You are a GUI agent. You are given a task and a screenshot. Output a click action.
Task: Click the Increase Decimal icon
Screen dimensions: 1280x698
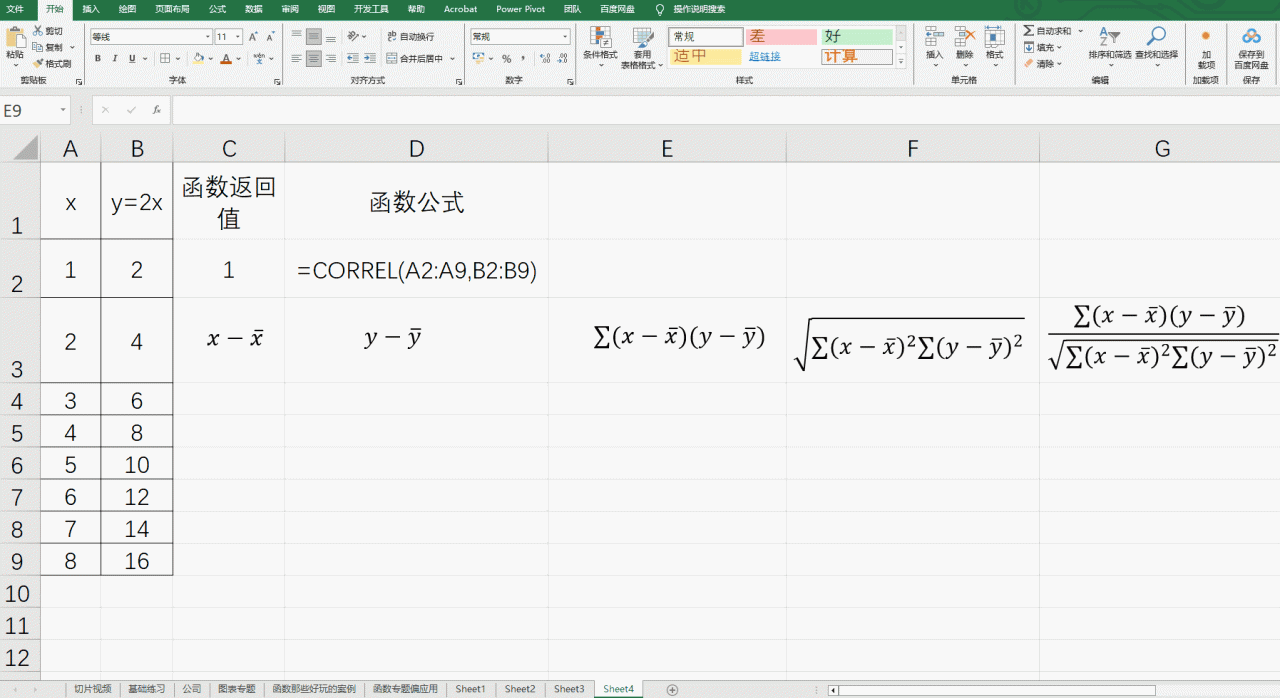point(543,59)
